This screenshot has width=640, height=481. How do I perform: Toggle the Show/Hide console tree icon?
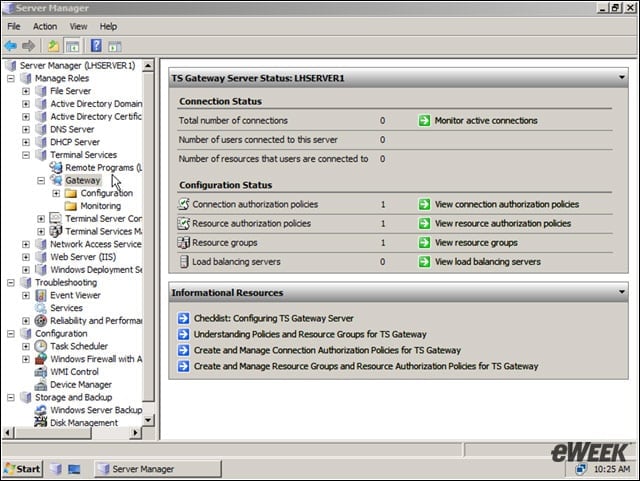click(x=73, y=46)
